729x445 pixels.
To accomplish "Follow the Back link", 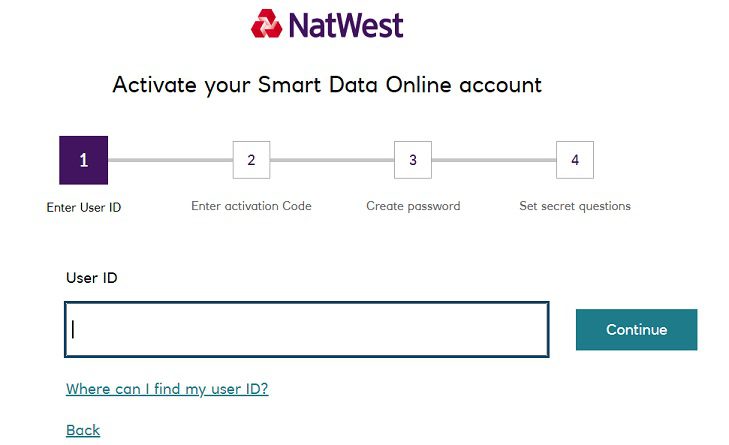I will point(83,430).
